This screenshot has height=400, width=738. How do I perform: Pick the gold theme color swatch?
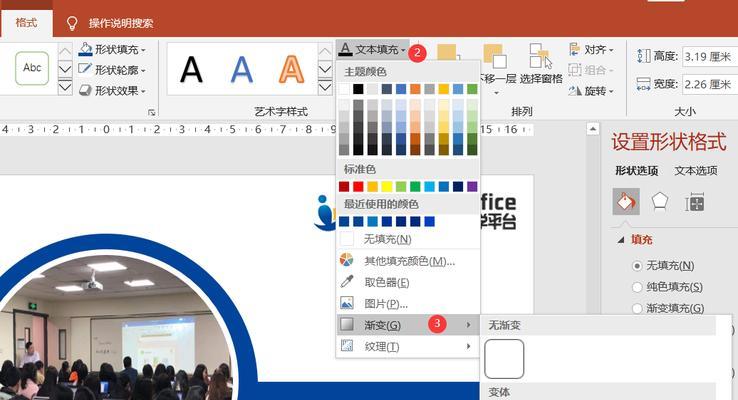pos(444,89)
